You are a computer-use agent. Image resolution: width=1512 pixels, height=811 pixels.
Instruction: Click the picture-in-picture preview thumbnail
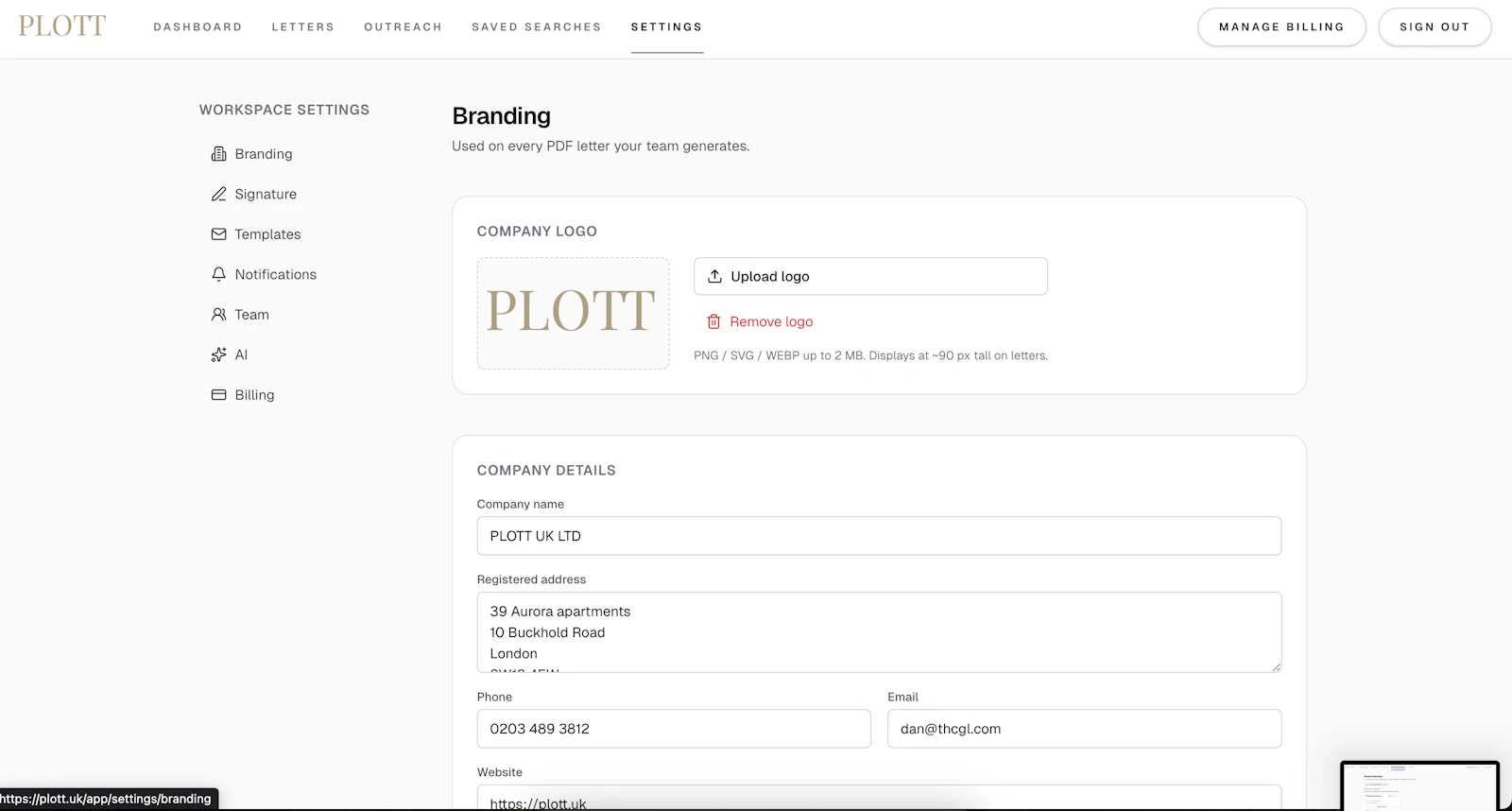pos(1420,786)
